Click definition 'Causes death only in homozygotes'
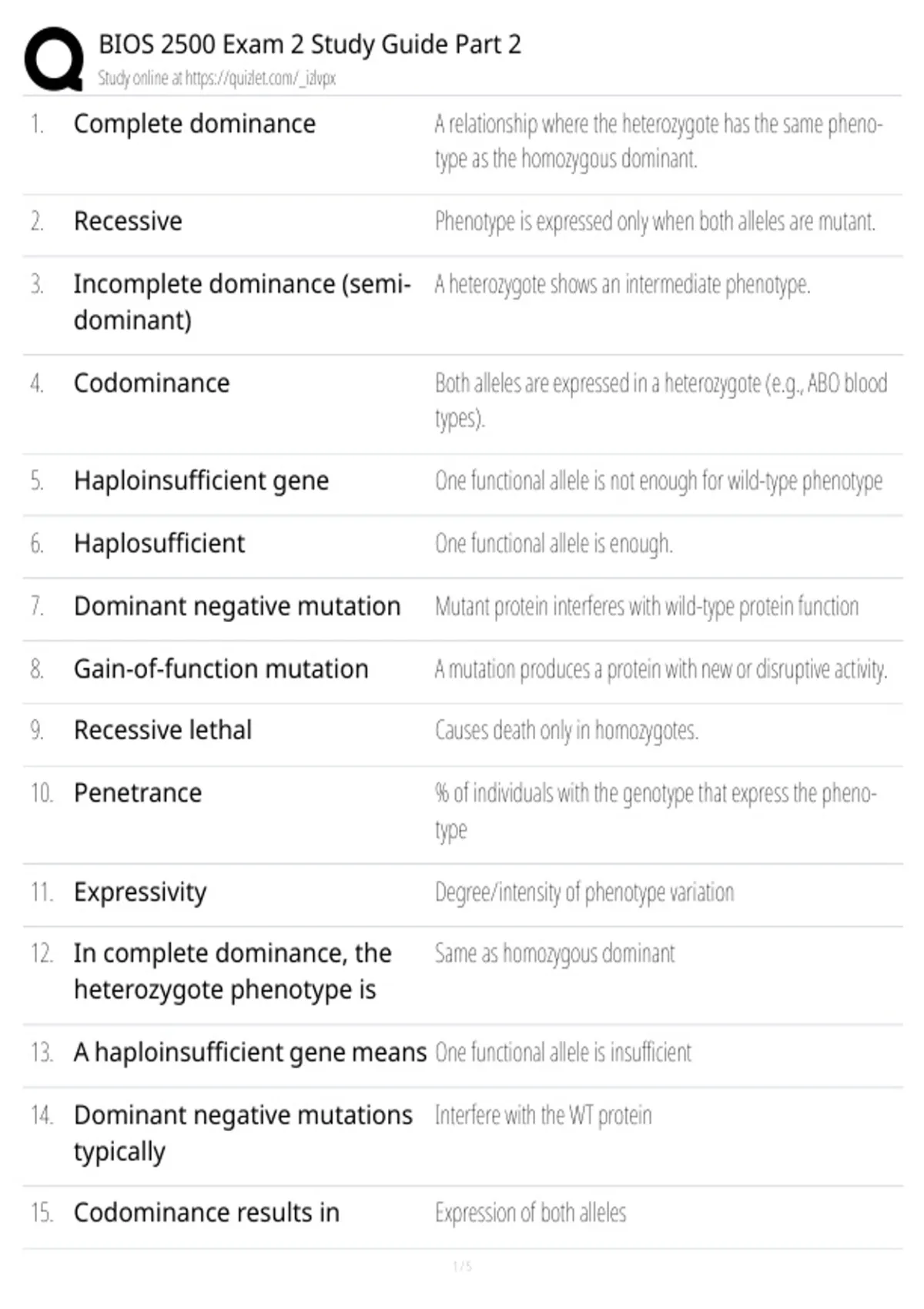Image resolution: width=924 pixels, height=1309 pixels. (567, 730)
